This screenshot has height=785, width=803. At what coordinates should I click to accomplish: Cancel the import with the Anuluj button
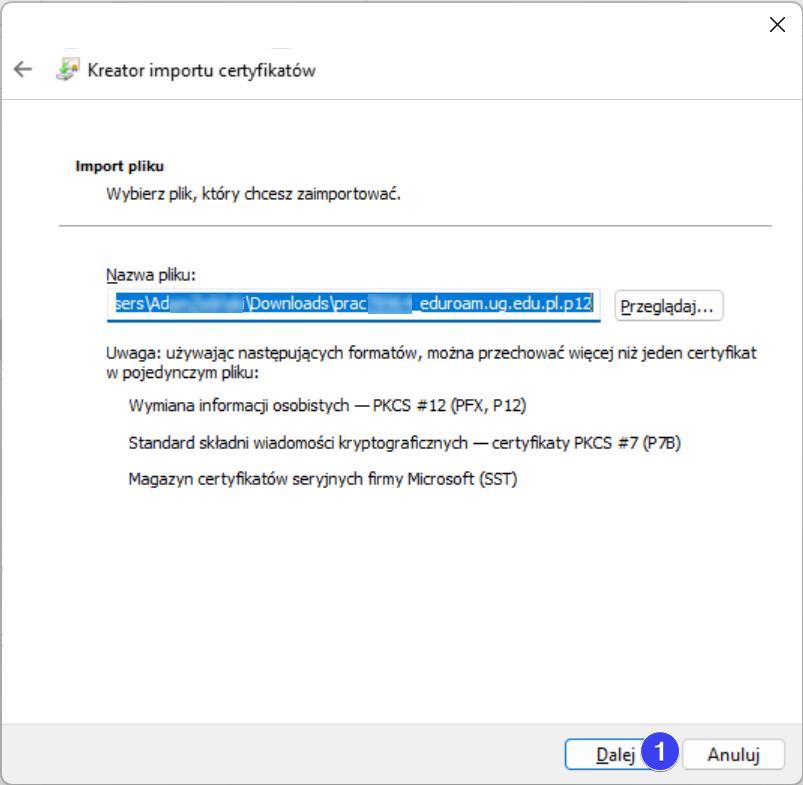(733, 755)
